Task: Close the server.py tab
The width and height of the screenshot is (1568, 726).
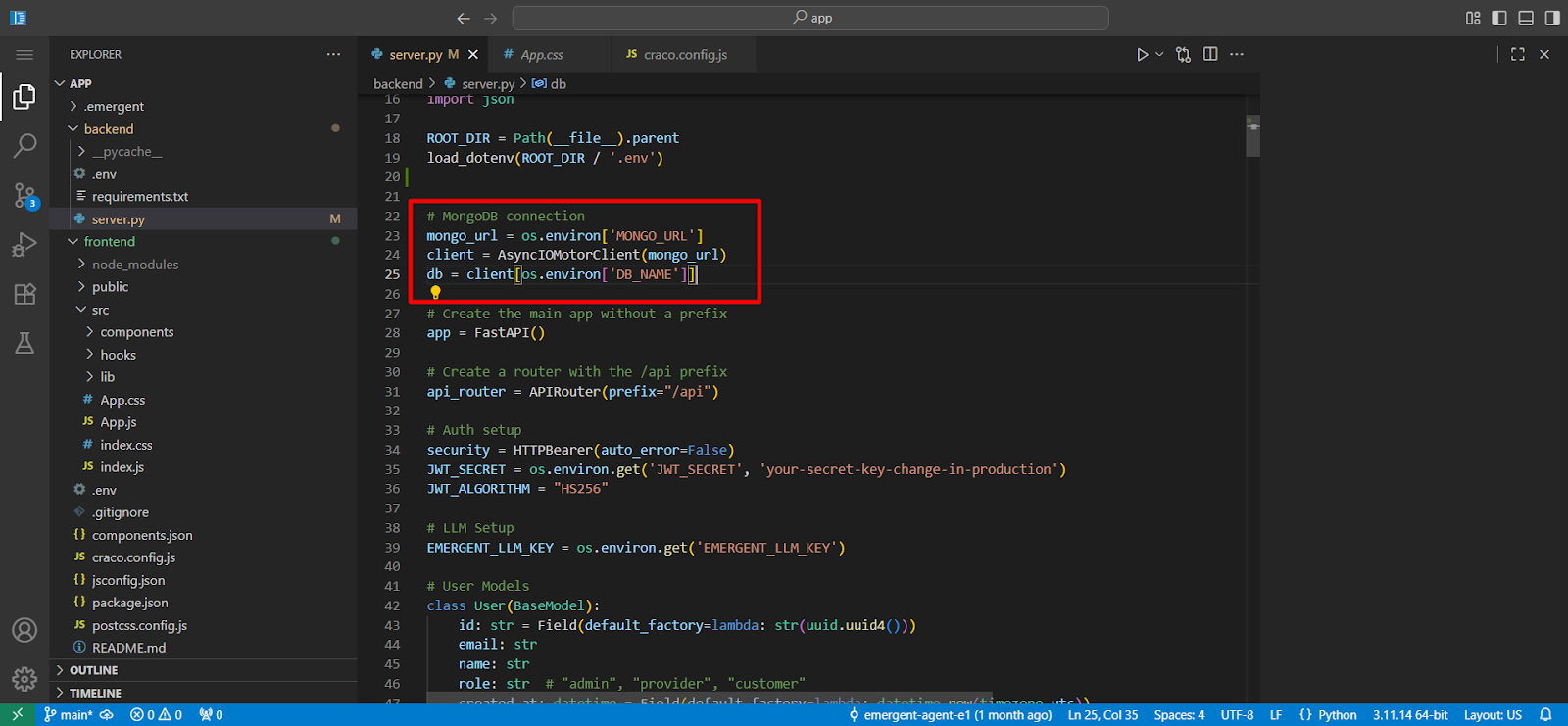Action: click(x=473, y=55)
